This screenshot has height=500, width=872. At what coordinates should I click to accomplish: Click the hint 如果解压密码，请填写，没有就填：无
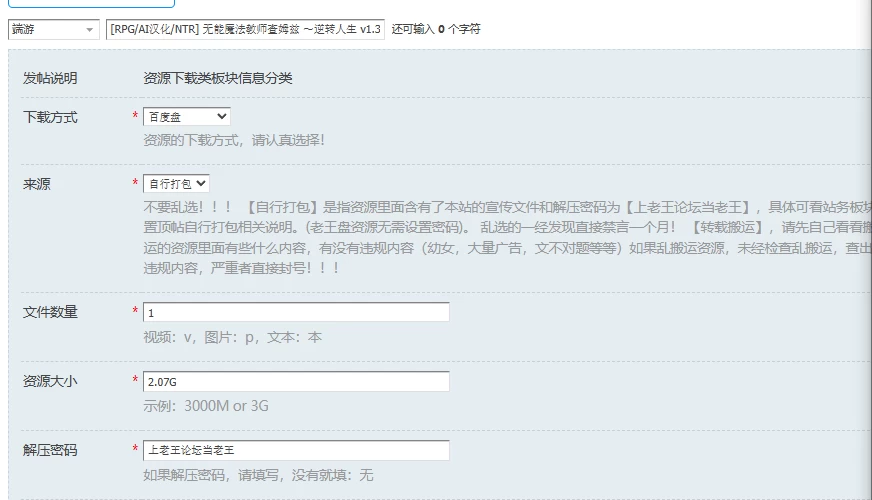coord(258,475)
